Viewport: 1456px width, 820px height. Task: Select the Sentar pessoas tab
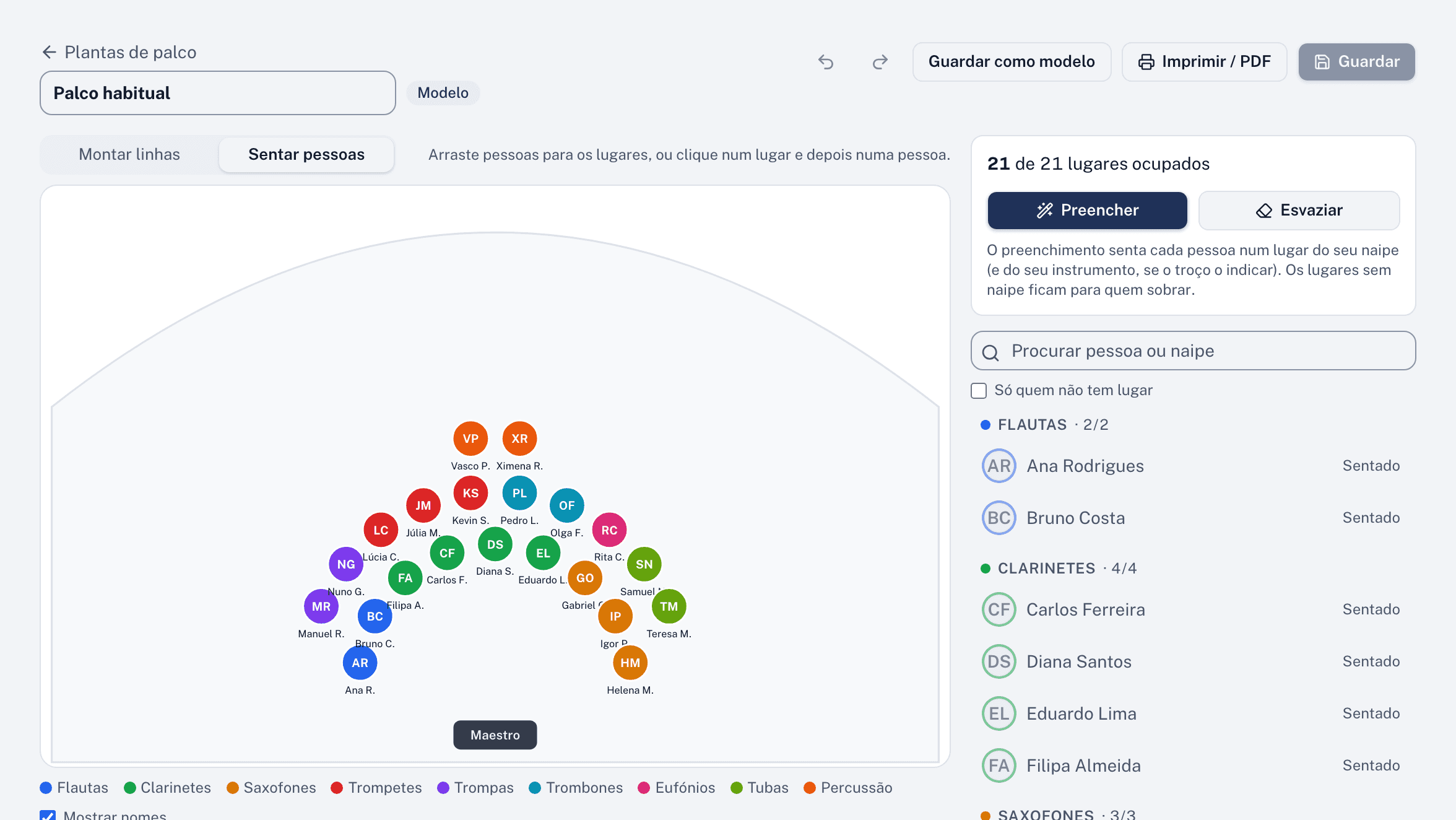(306, 154)
